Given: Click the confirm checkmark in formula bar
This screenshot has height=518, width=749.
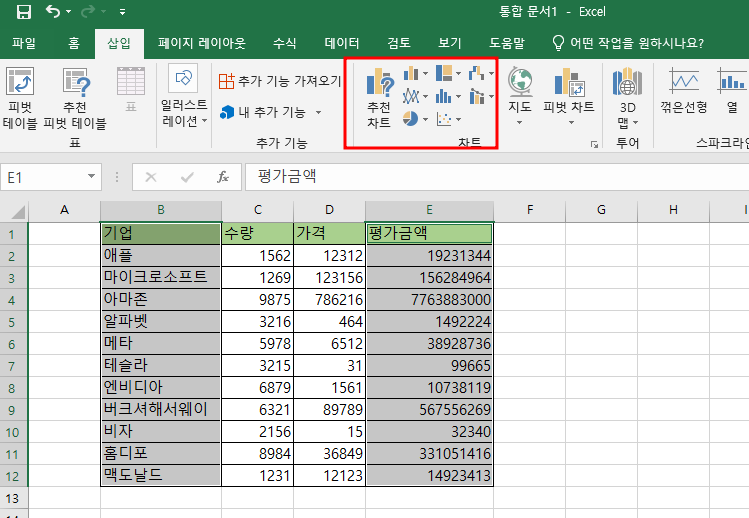Looking at the screenshot, I should coord(187,177).
